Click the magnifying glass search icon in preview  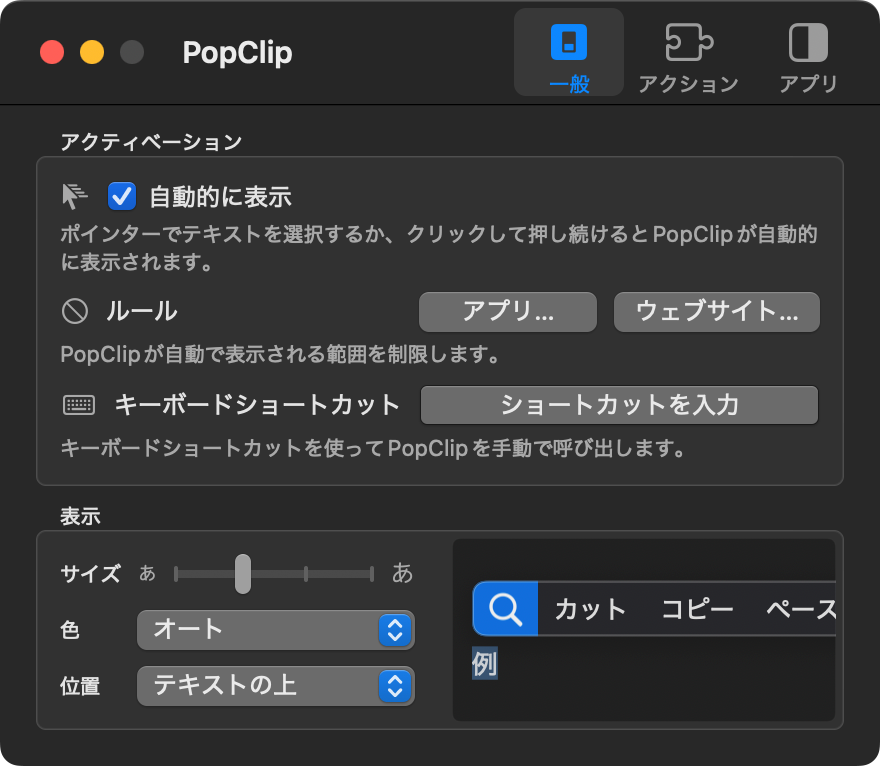coord(505,609)
